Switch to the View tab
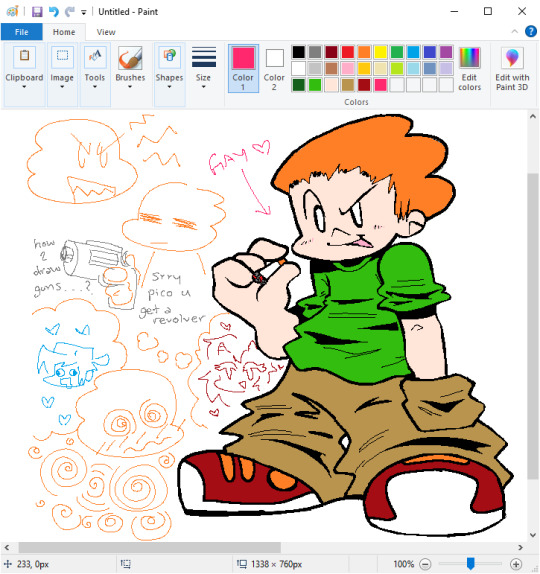 click(x=106, y=32)
